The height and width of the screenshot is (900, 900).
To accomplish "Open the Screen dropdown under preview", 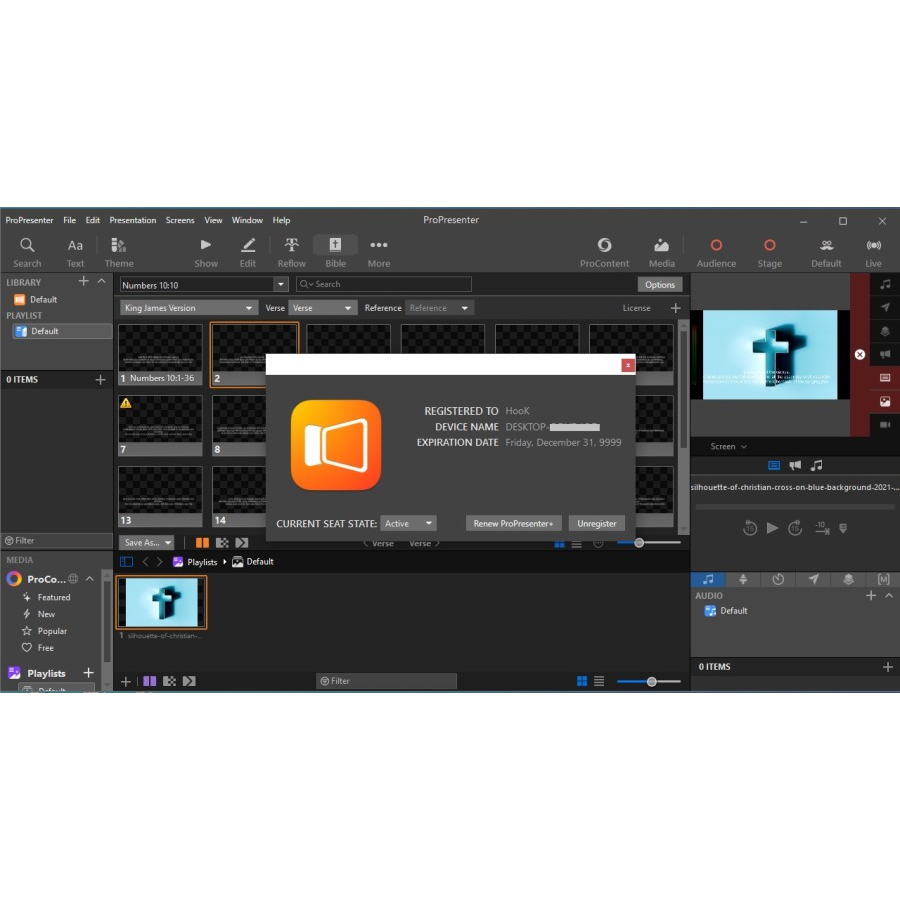I will click(x=728, y=446).
